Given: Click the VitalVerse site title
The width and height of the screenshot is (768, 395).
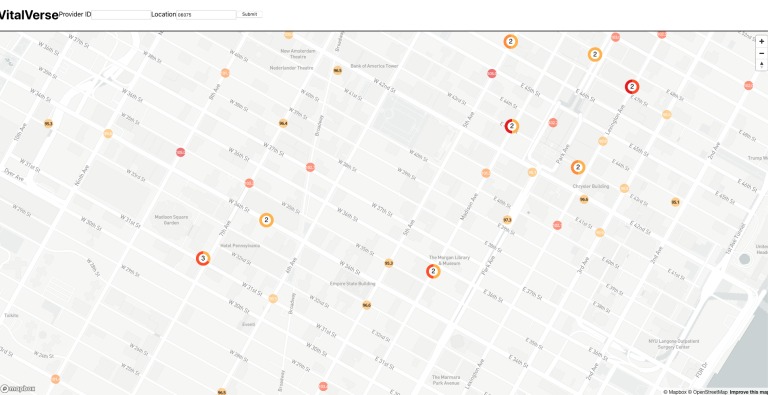Looking at the screenshot, I should tap(28, 15).
